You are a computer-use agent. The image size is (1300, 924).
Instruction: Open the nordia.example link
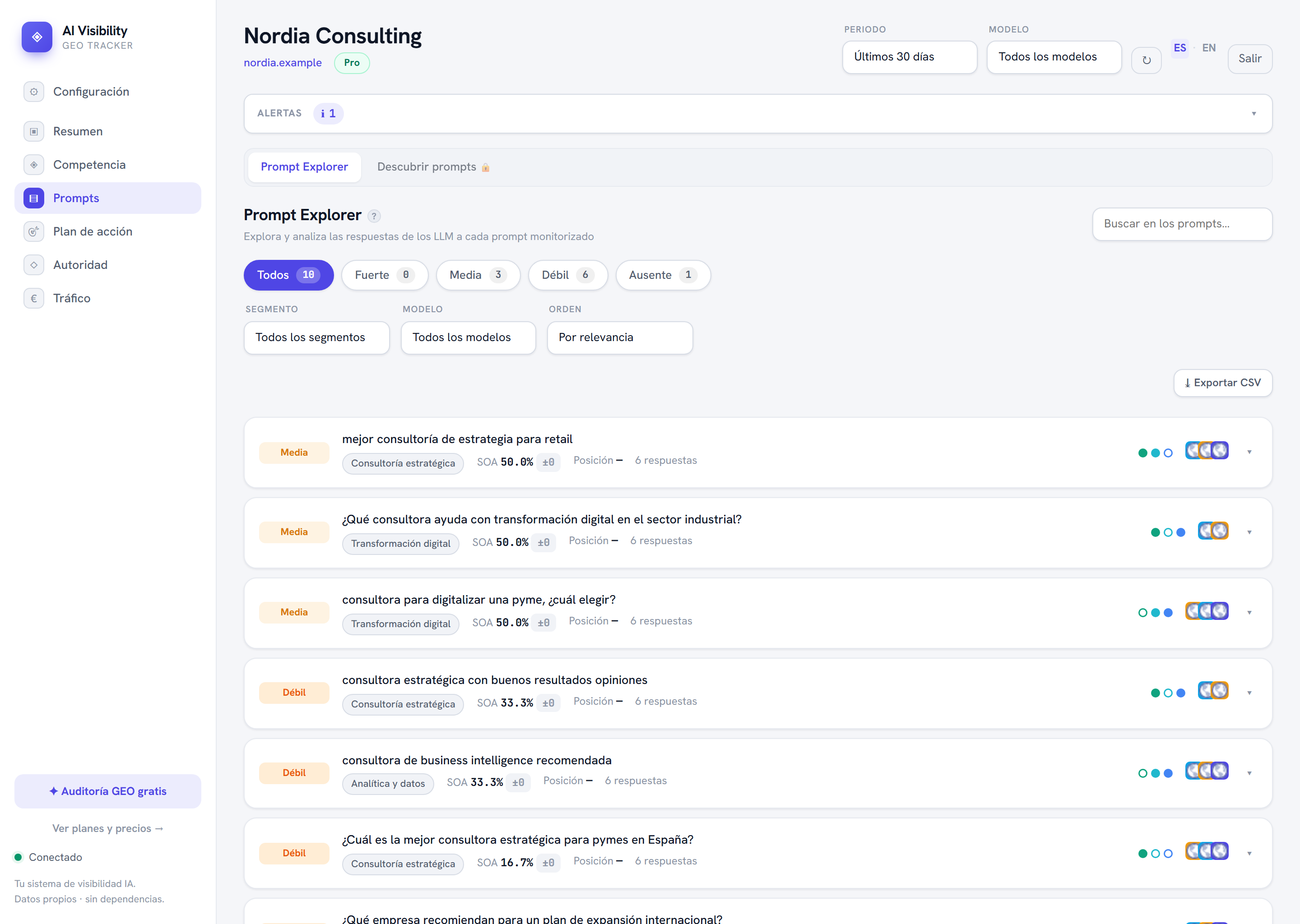click(283, 63)
